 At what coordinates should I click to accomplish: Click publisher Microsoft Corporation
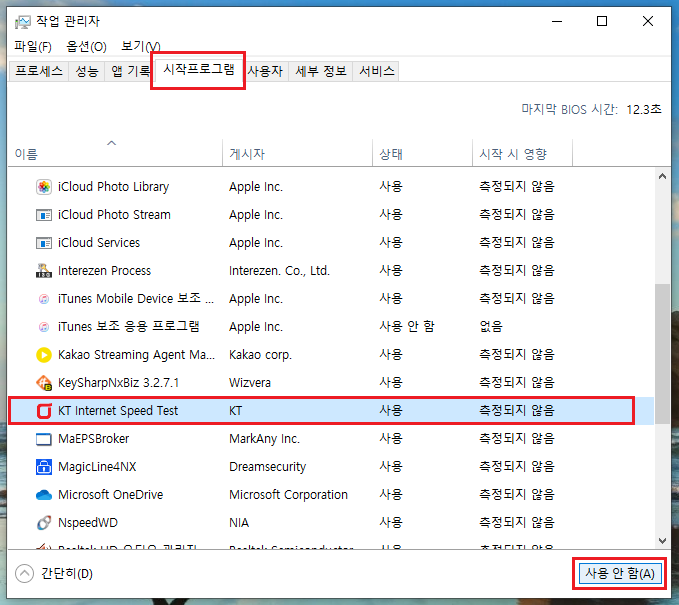click(x=288, y=495)
